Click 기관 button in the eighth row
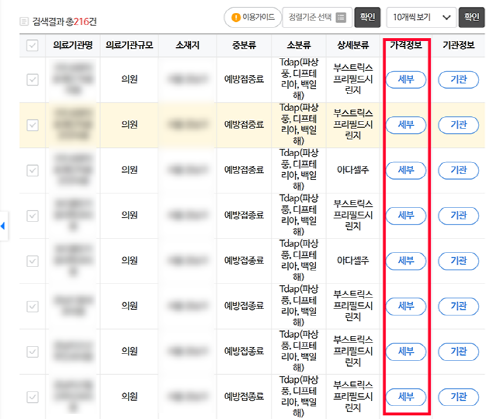 (458, 397)
